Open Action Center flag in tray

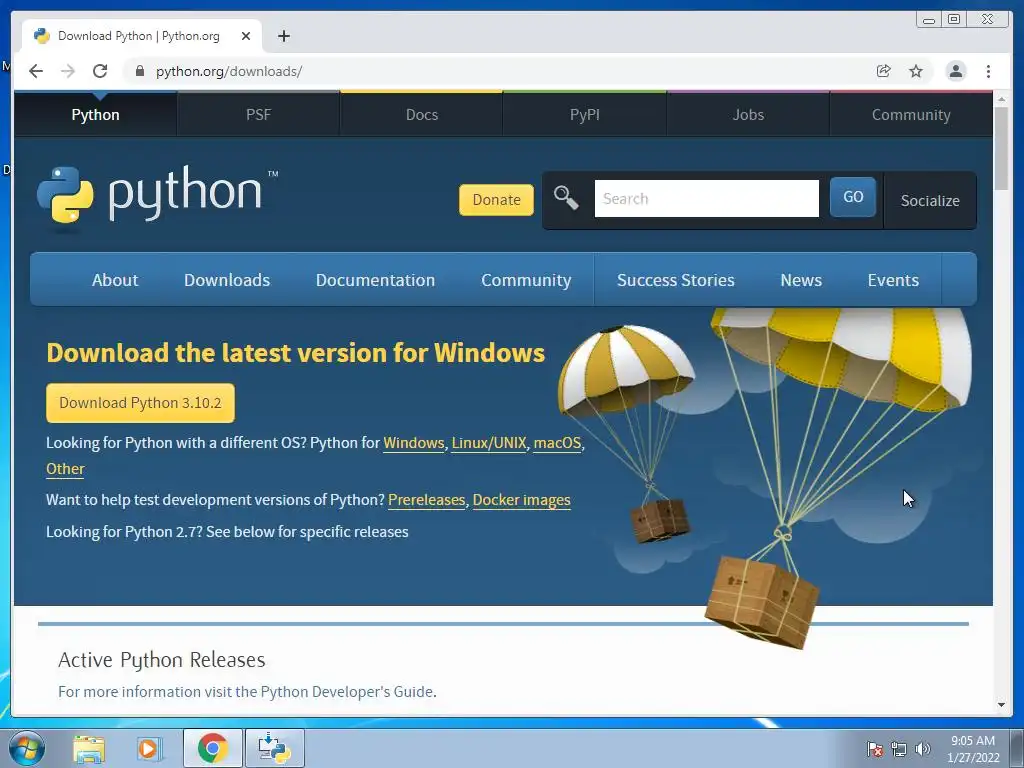click(874, 749)
